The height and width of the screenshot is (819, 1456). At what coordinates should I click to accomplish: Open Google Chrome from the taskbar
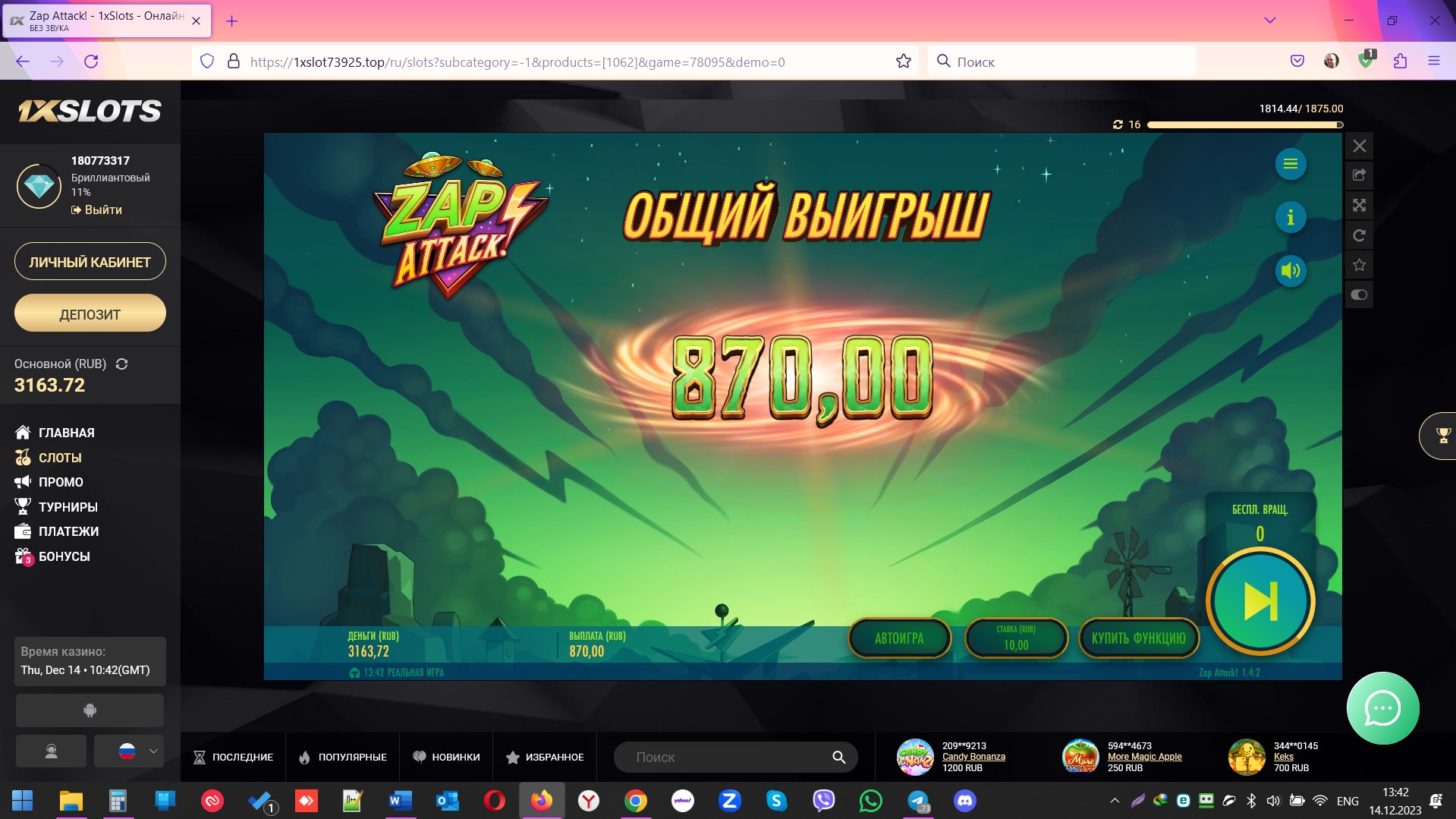coord(636,801)
